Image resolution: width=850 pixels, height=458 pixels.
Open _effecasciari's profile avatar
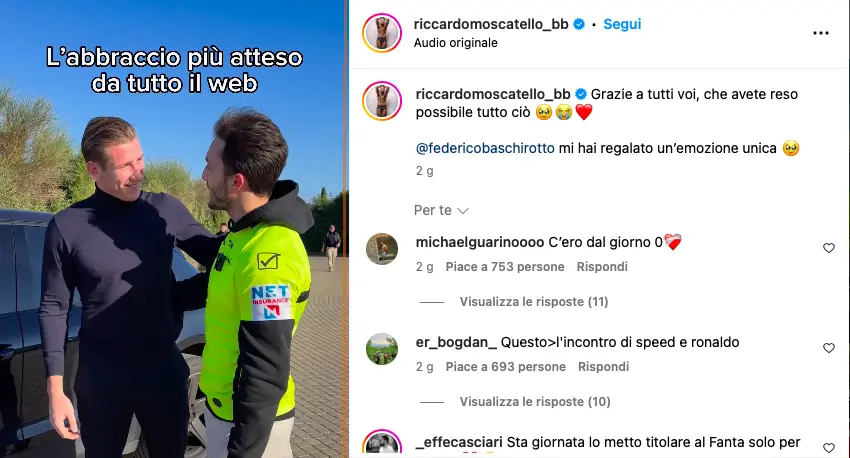click(382, 444)
